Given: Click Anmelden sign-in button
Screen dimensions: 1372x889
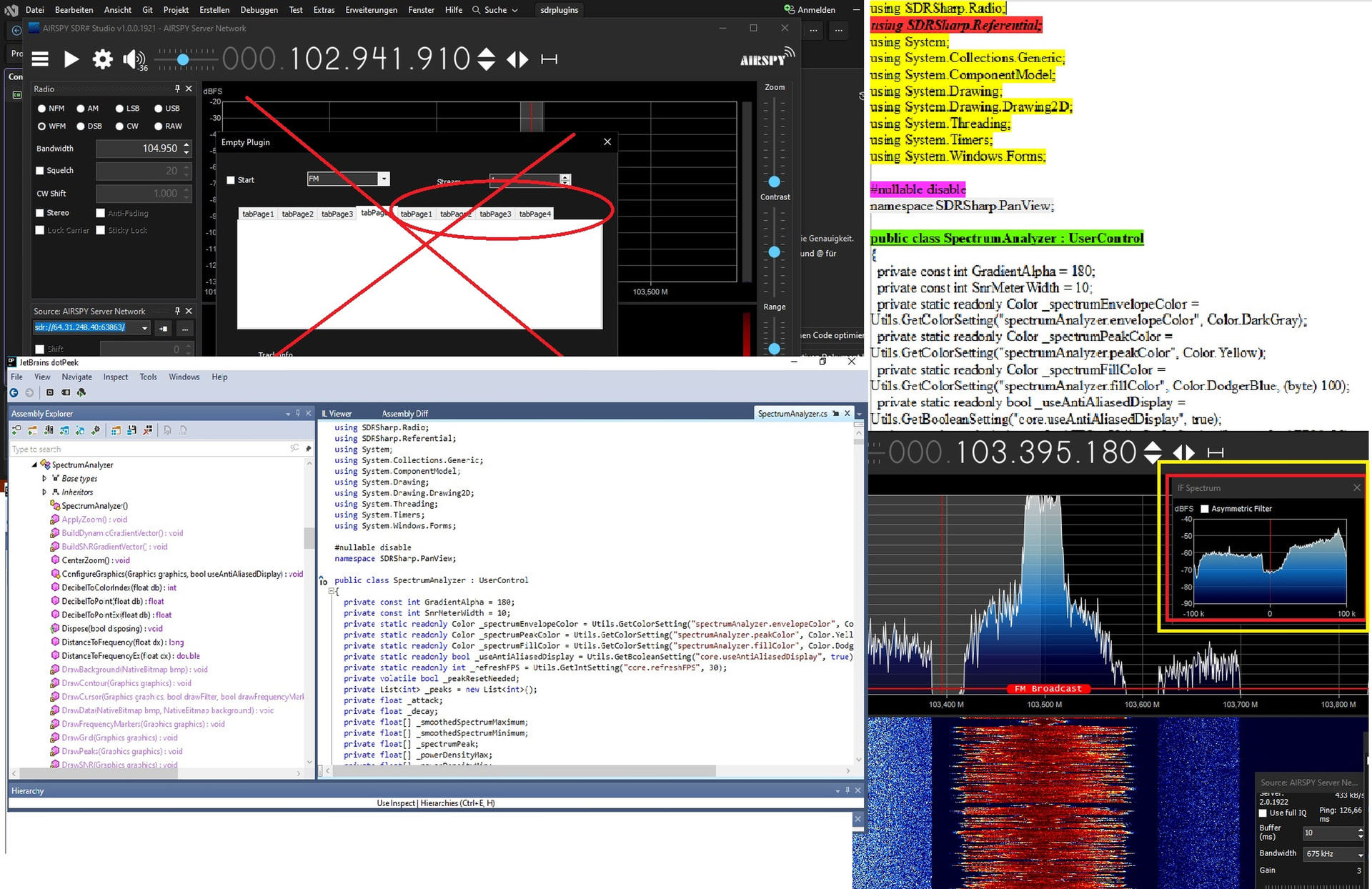Looking at the screenshot, I should pyautogui.click(x=810, y=10).
